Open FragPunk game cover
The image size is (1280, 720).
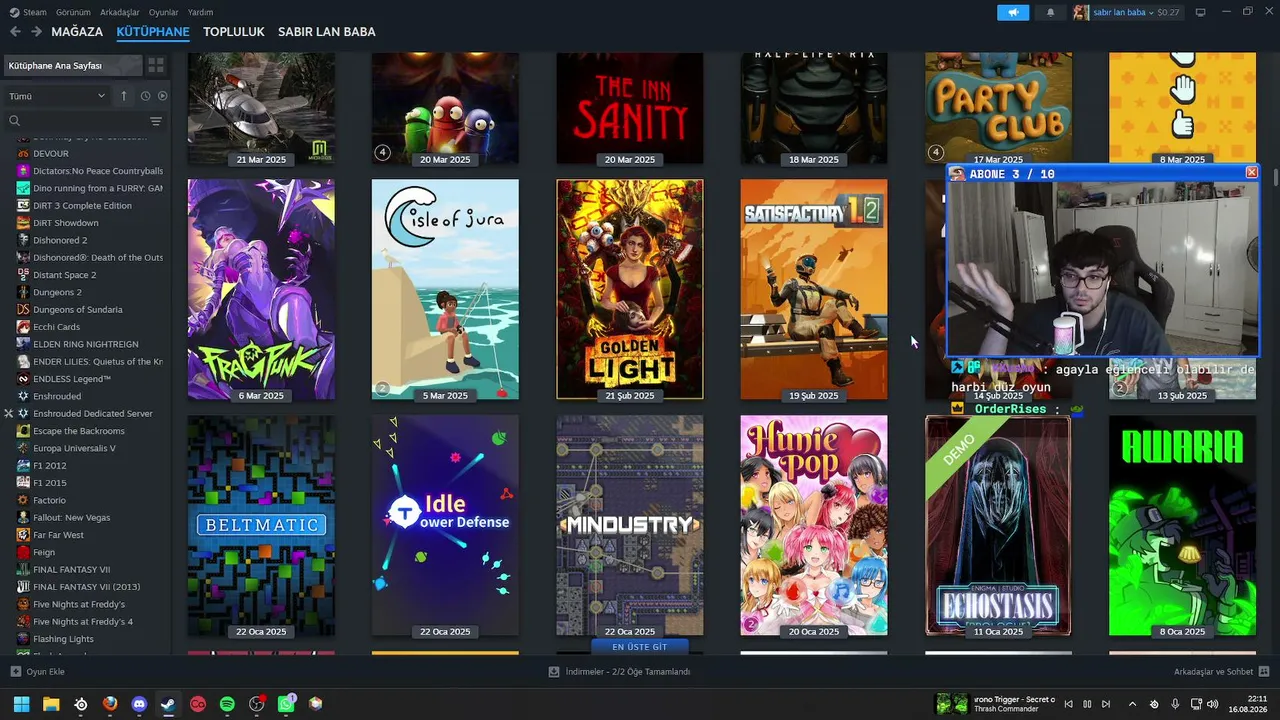click(x=261, y=289)
